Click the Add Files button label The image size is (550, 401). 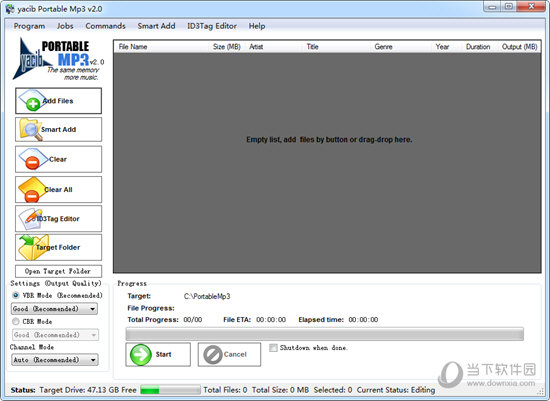[x=58, y=101]
